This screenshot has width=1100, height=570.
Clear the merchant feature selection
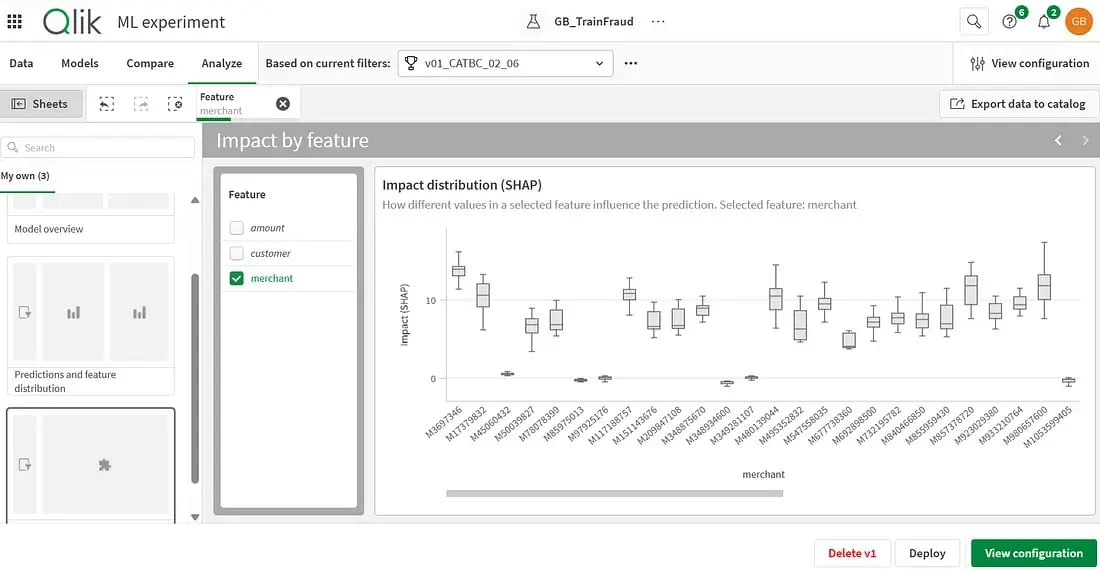[283, 104]
